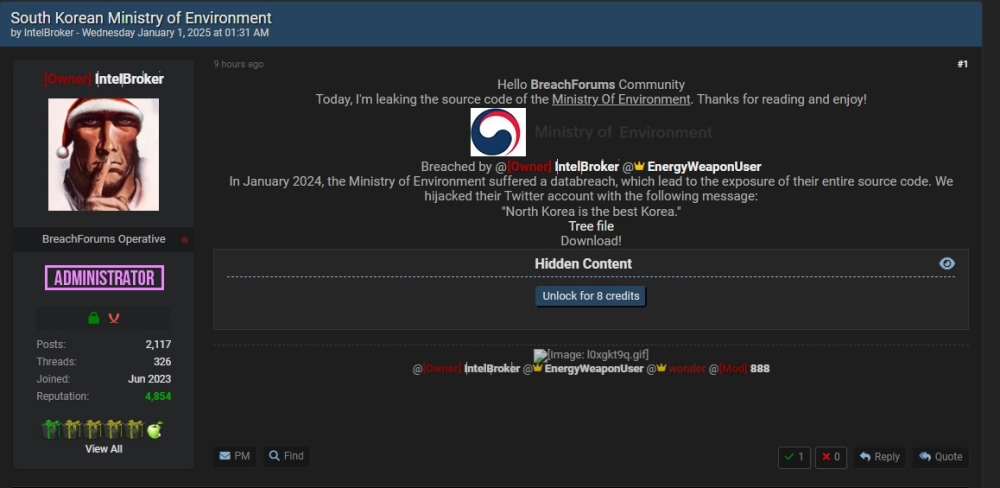Click the Download! link

tap(591, 241)
